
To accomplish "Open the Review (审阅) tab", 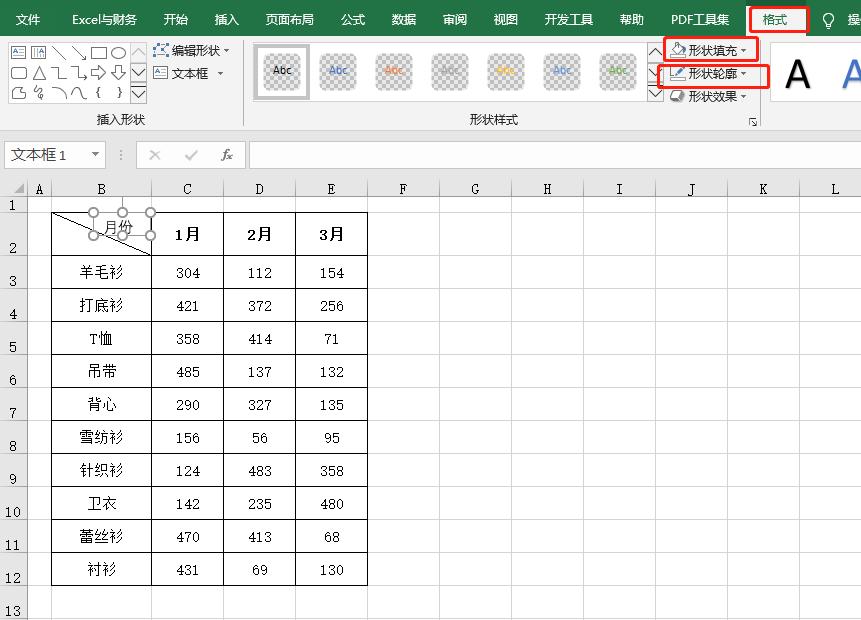I will [x=455, y=20].
